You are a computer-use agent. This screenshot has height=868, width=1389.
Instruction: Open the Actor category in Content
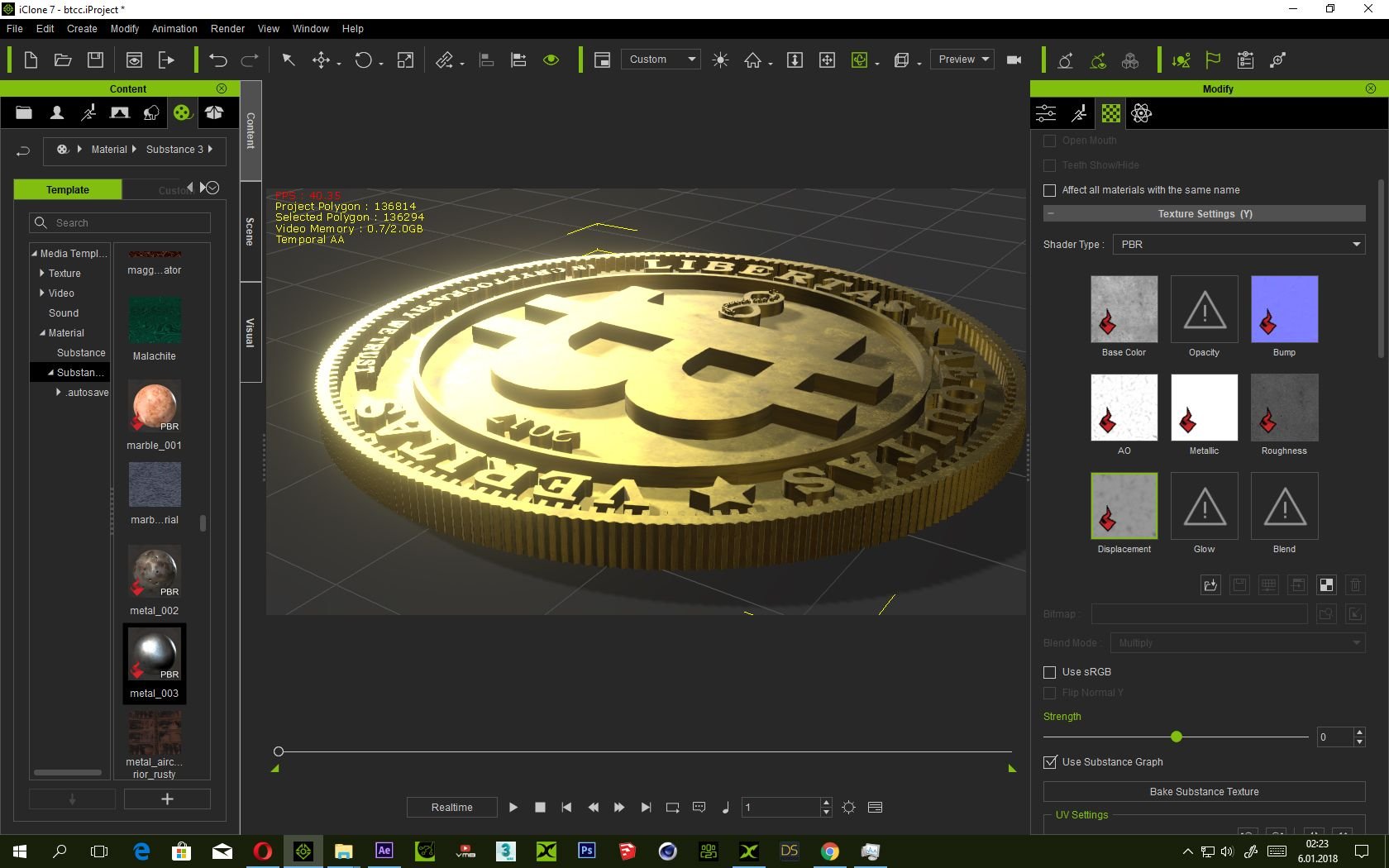click(57, 112)
